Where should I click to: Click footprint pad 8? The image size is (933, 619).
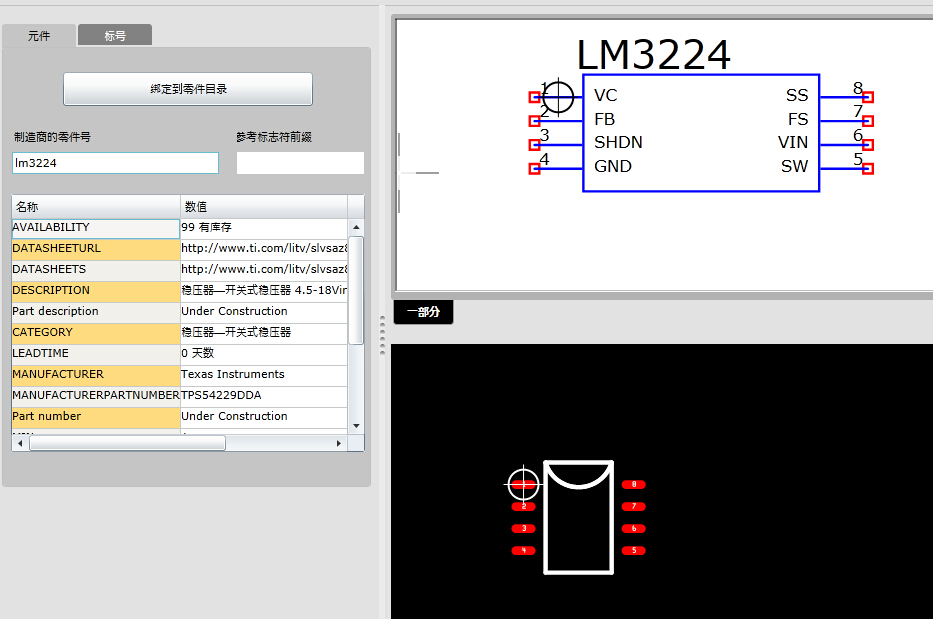click(x=634, y=484)
